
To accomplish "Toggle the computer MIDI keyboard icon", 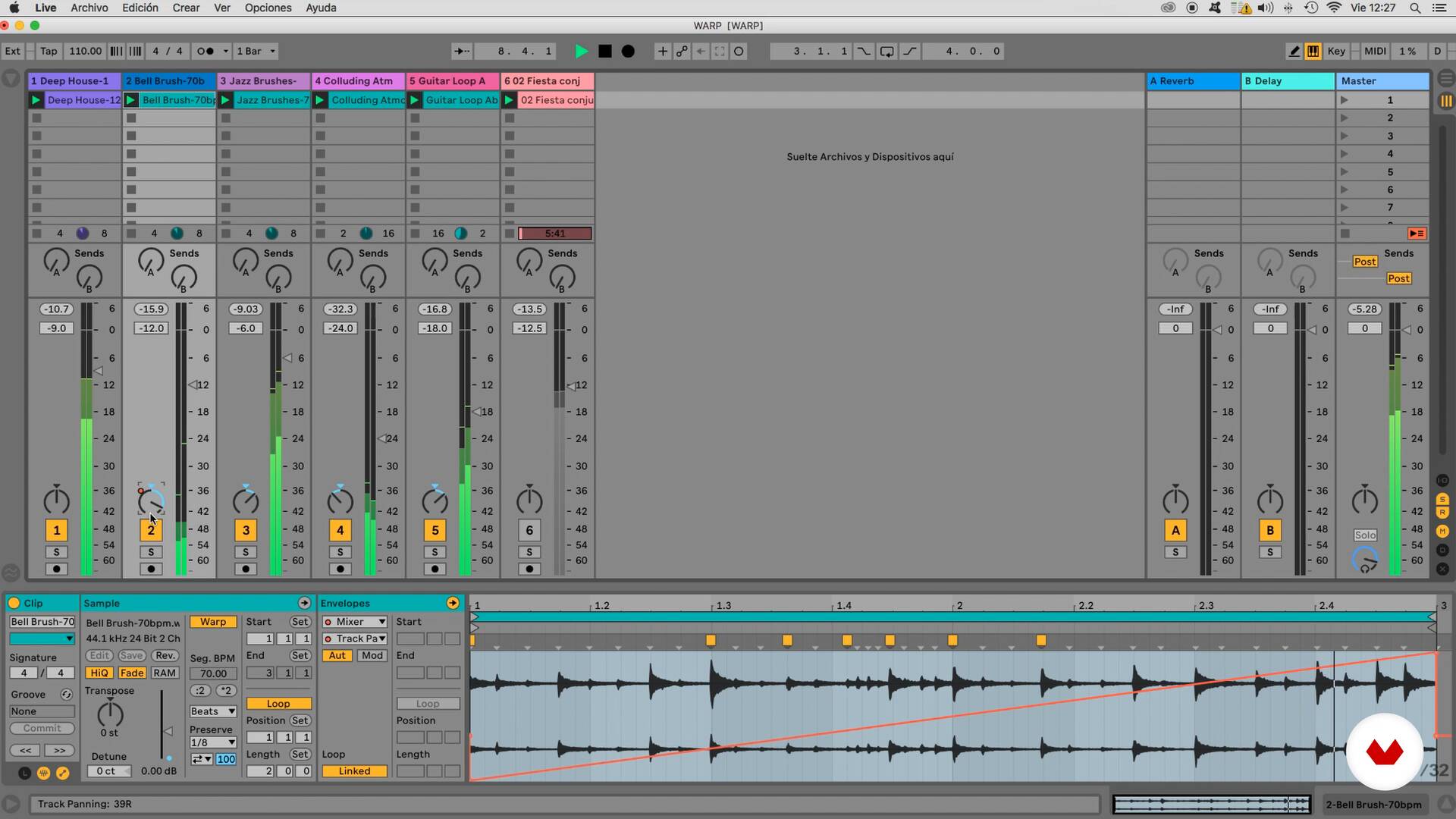I will point(1313,51).
